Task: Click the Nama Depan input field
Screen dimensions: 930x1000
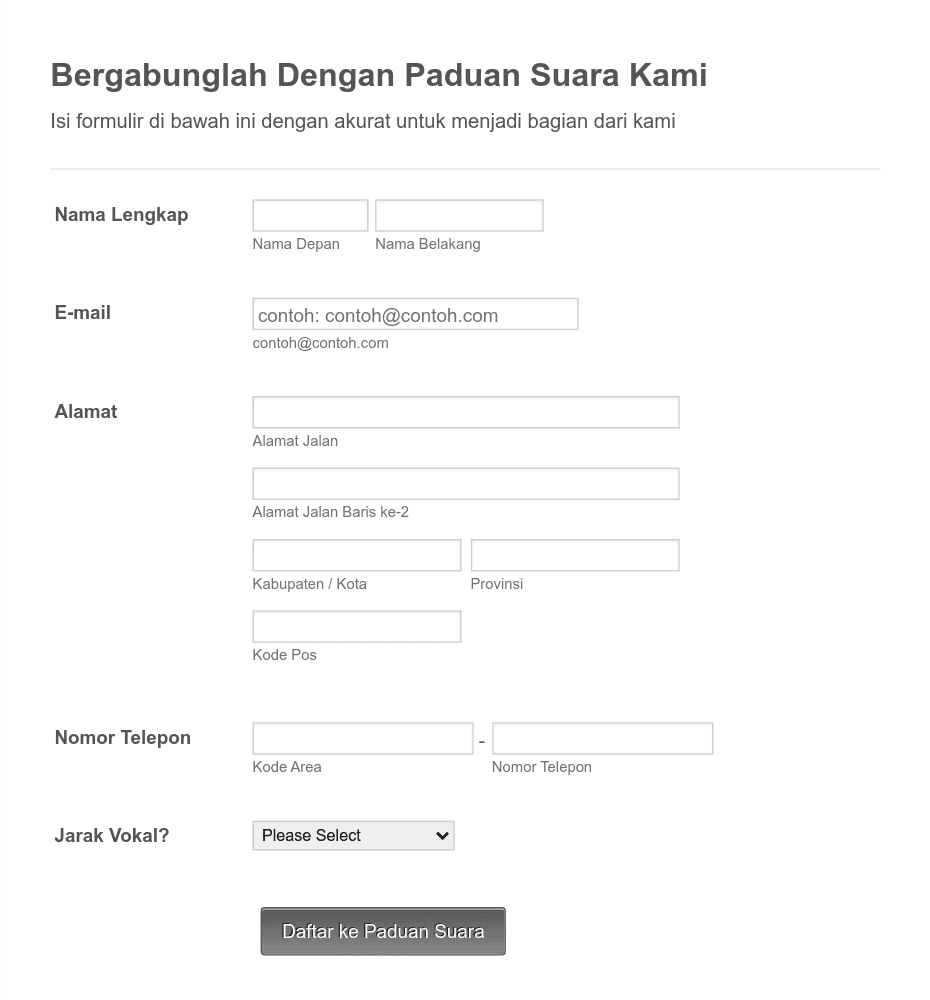Action: coord(310,216)
